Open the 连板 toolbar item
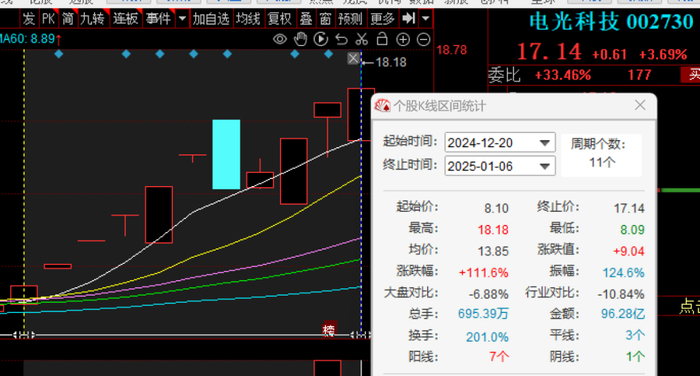The height and width of the screenshot is (376, 700). click(x=125, y=19)
